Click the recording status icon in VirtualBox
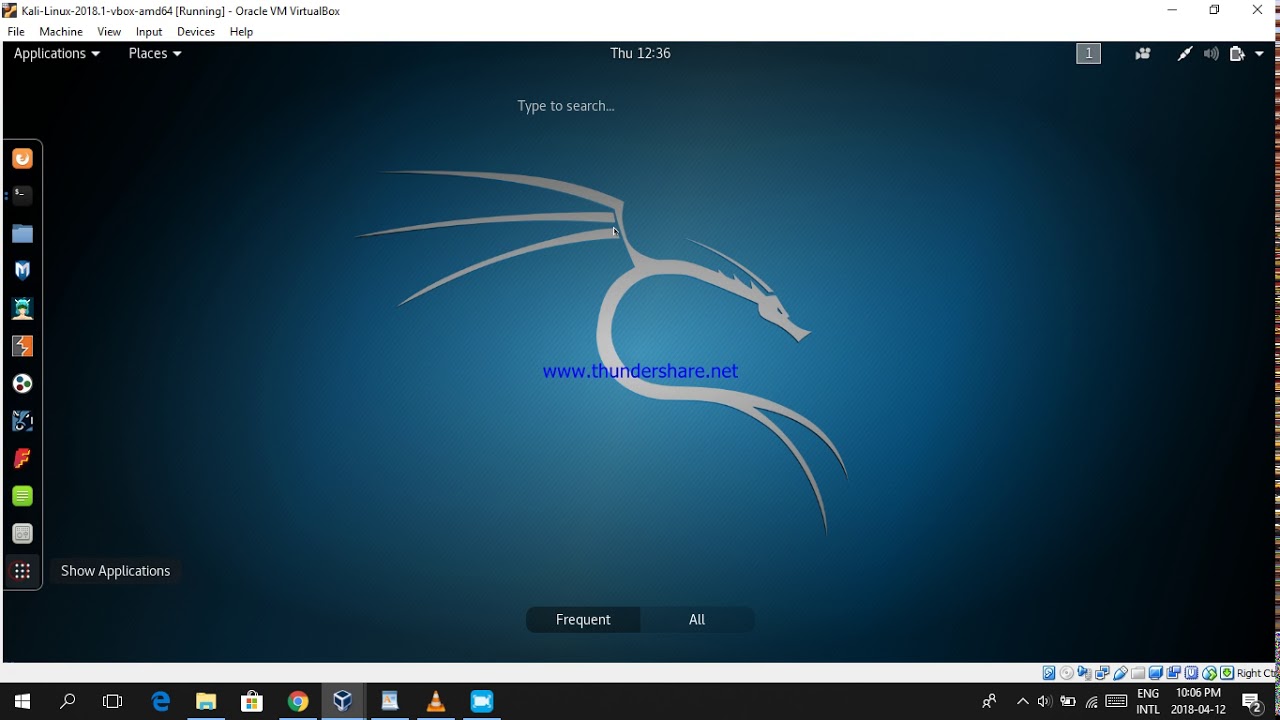Screen dimensions: 1280x720 click(1174, 673)
